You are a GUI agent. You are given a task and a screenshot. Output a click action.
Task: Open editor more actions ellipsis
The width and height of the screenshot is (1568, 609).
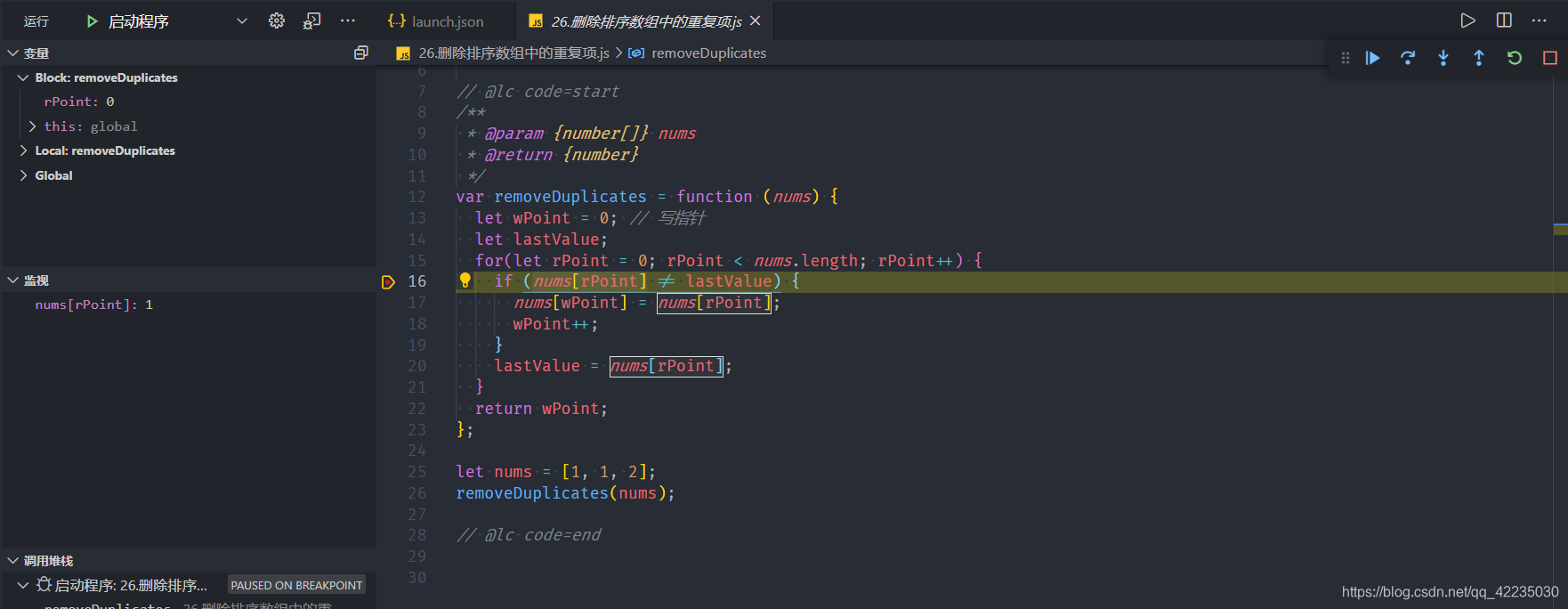tap(1540, 20)
